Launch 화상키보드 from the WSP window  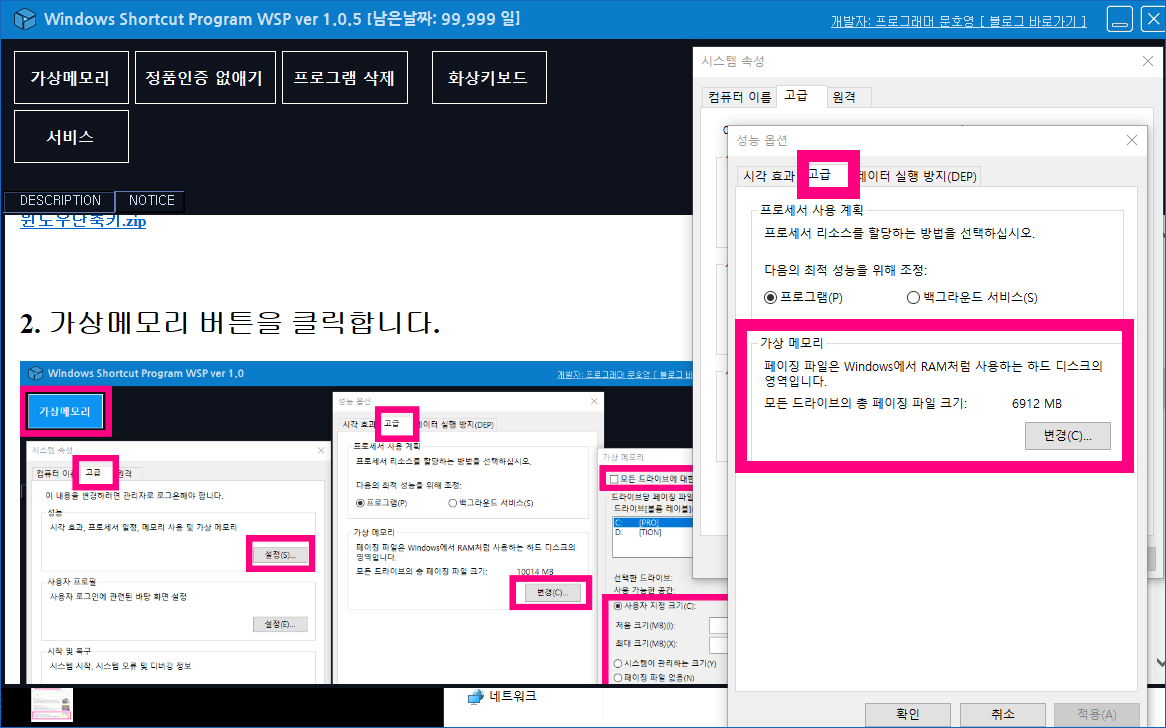[489, 77]
